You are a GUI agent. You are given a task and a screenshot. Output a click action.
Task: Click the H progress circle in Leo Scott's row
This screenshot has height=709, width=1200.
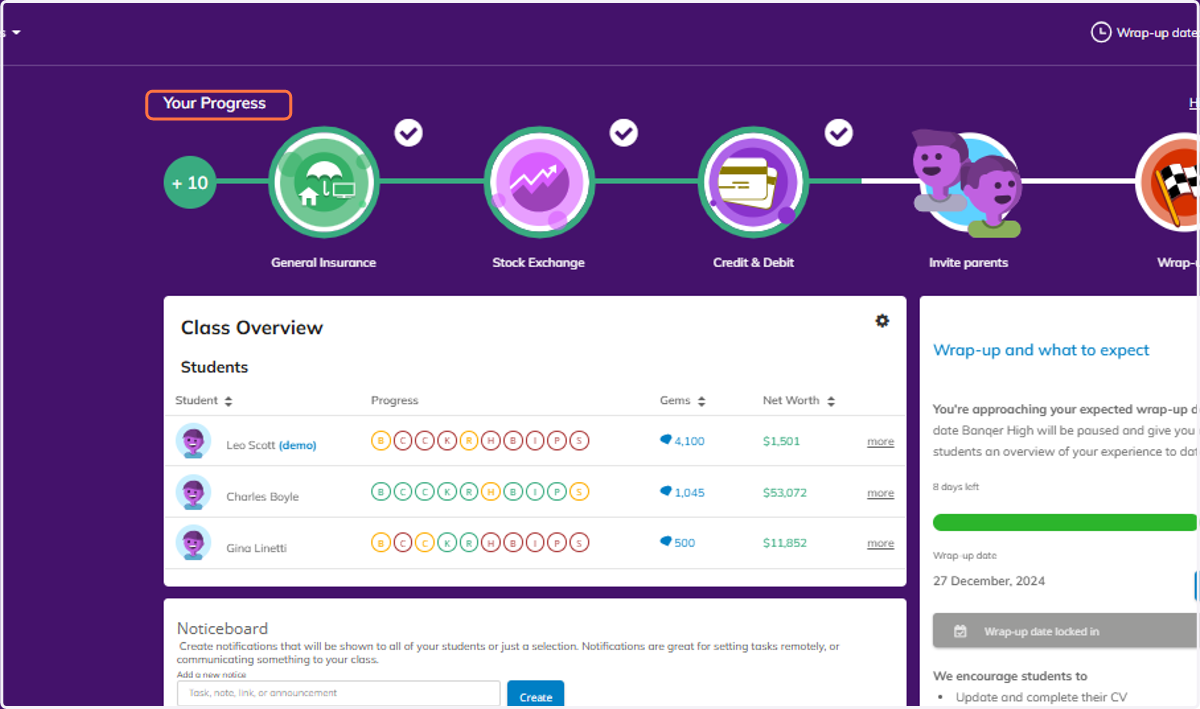[x=491, y=441]
